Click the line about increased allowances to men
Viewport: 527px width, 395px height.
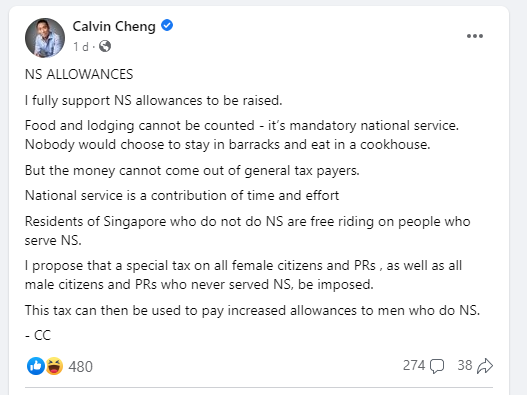[252, 310]
